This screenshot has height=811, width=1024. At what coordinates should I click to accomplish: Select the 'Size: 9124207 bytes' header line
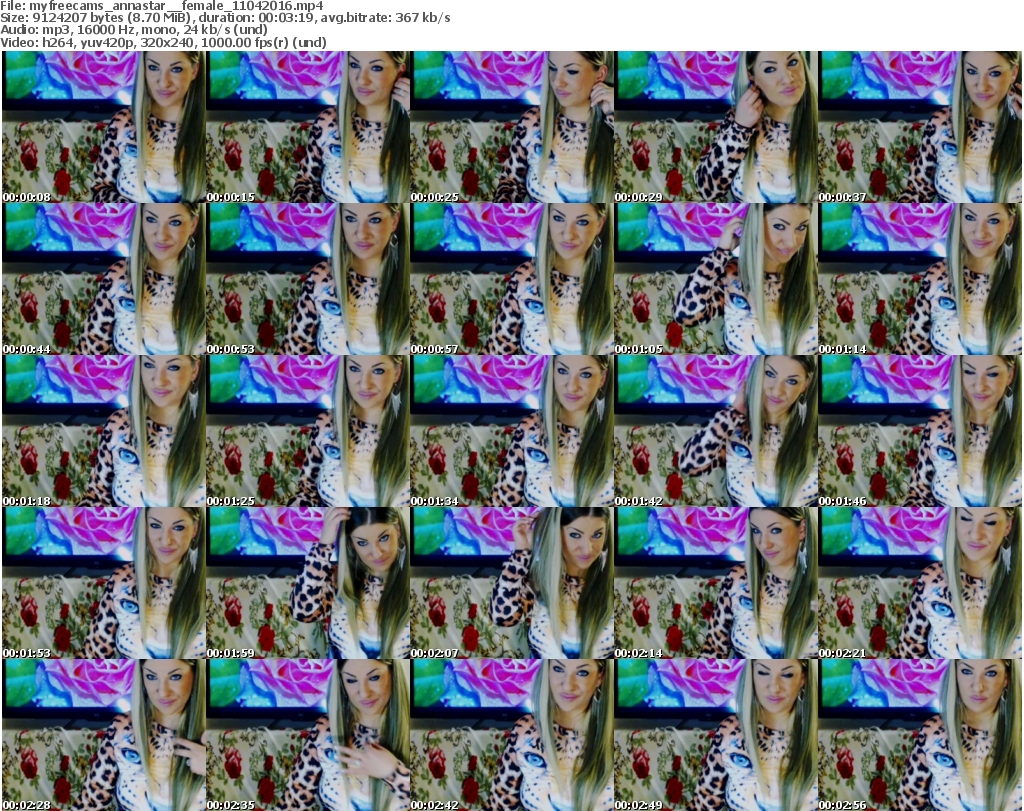click(x=225, y=18)
